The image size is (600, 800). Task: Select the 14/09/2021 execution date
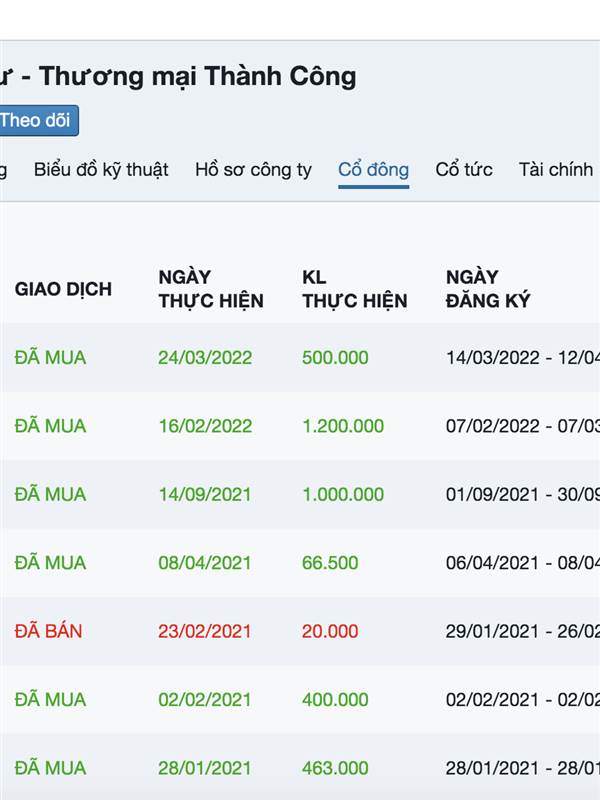205,494
